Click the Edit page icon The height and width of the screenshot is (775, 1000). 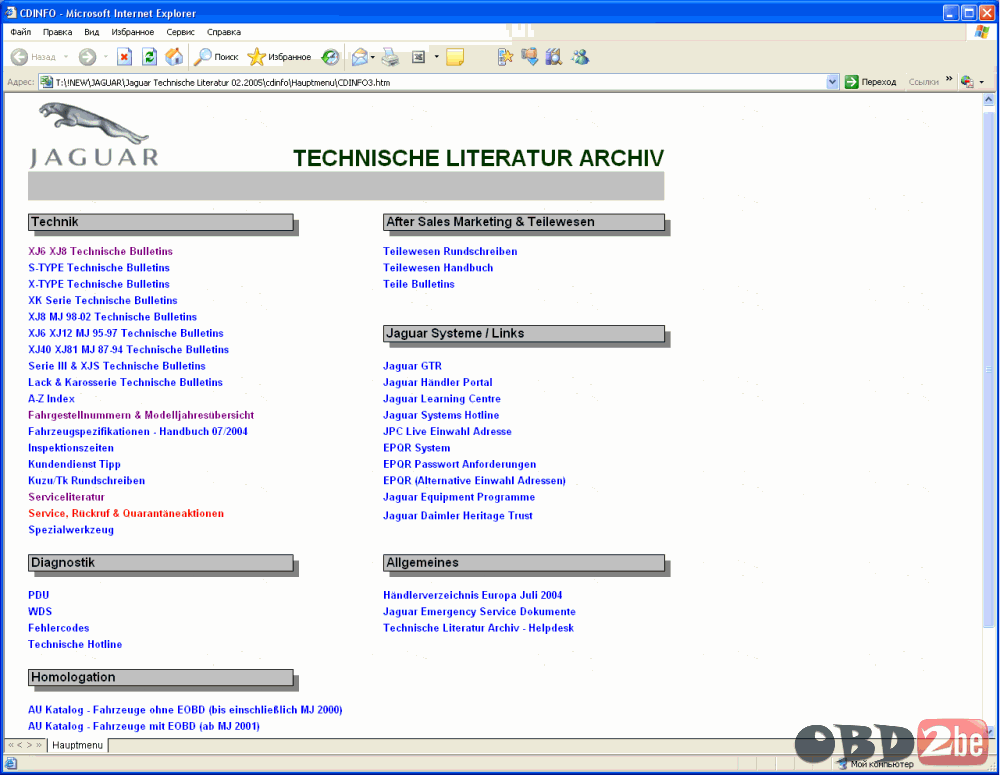pos(418,57)
